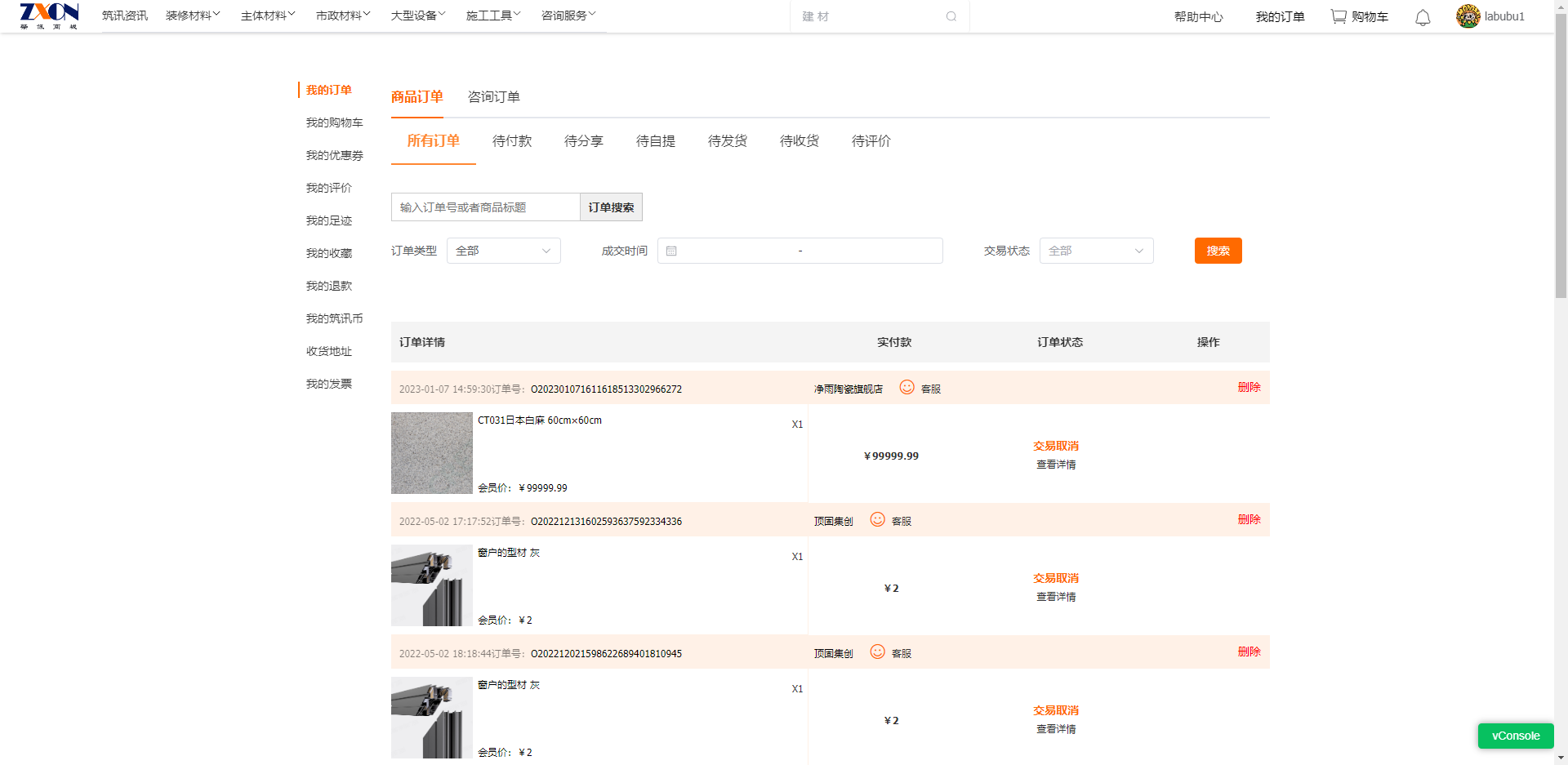Click the 订单搜索 button
Screen dimensions: 1568x765
[x=611, y=207]
